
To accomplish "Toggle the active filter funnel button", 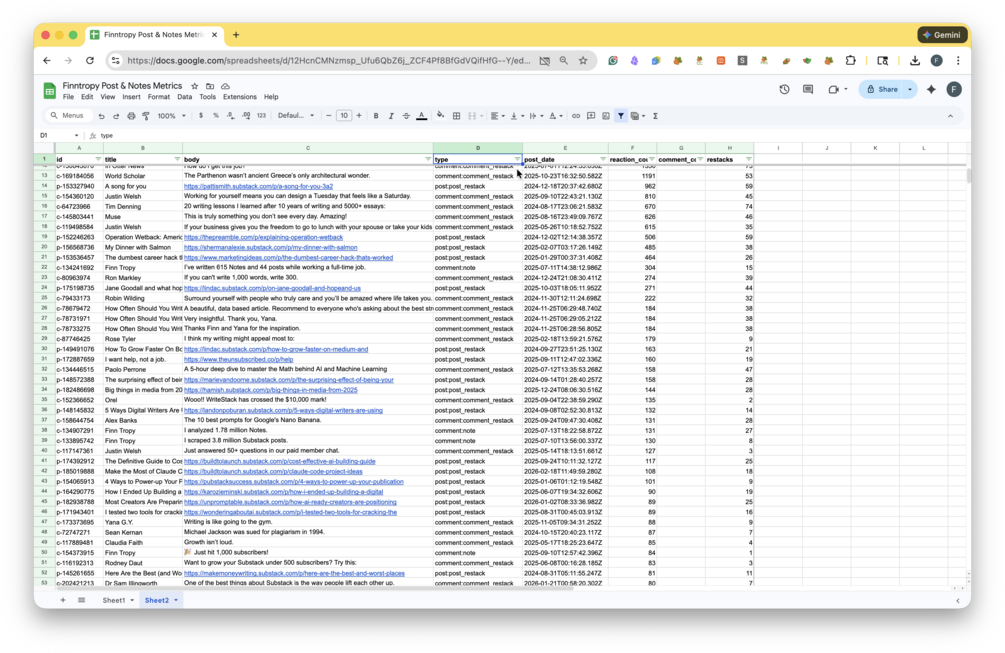I will pos(620,116).
